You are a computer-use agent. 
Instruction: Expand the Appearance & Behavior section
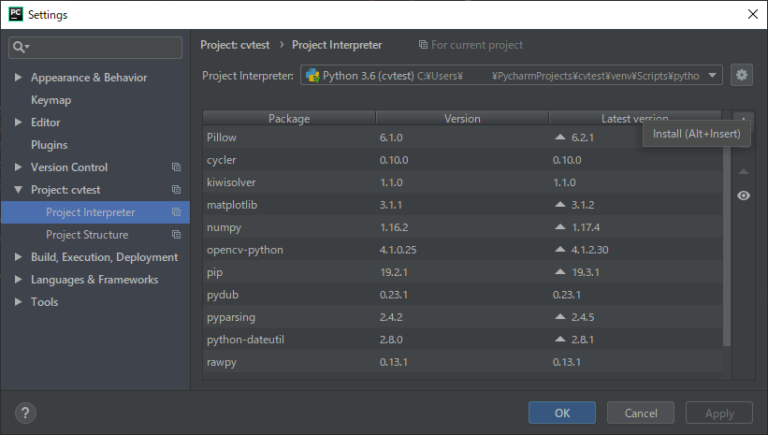point(18,78)
